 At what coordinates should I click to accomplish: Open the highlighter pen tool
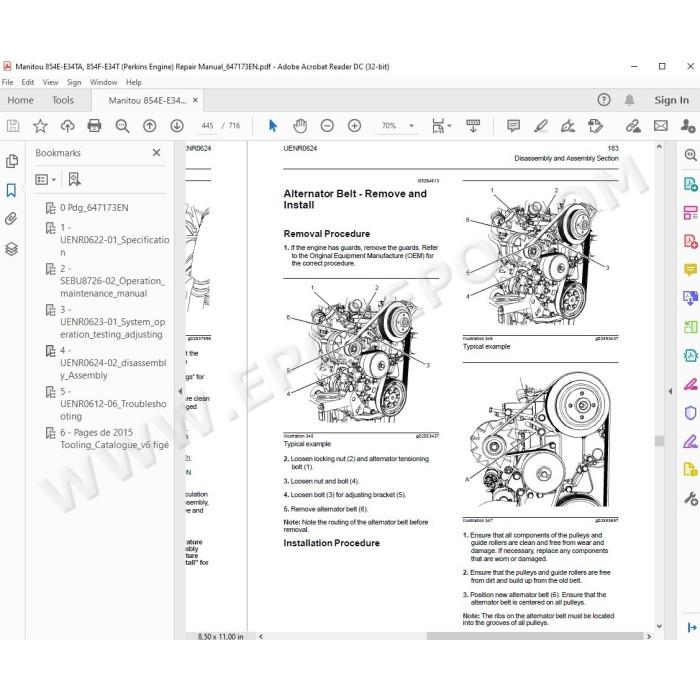point(541,126)
